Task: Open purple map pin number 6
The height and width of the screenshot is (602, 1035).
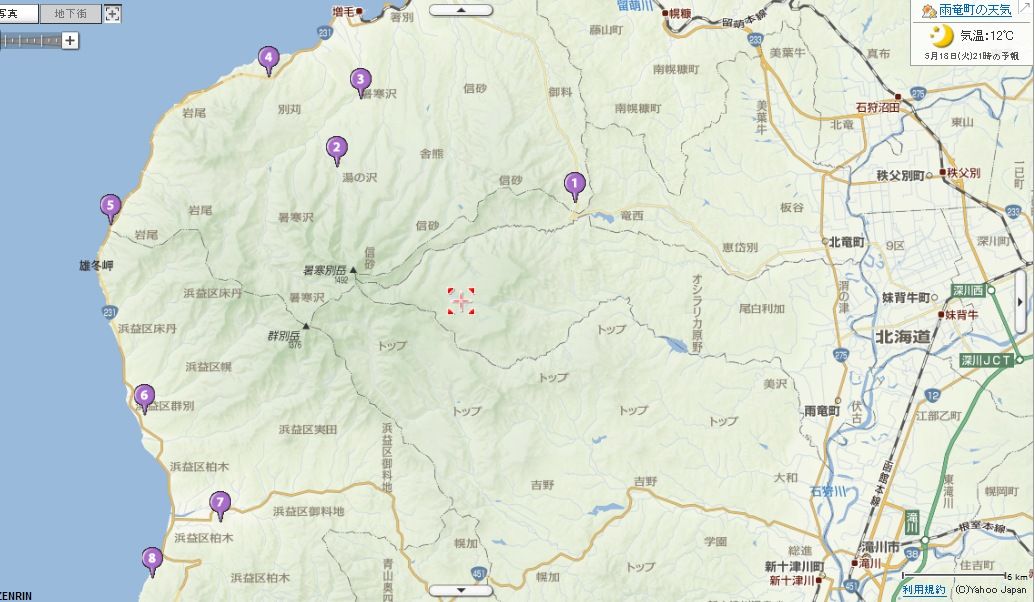Action: [144, 397]
